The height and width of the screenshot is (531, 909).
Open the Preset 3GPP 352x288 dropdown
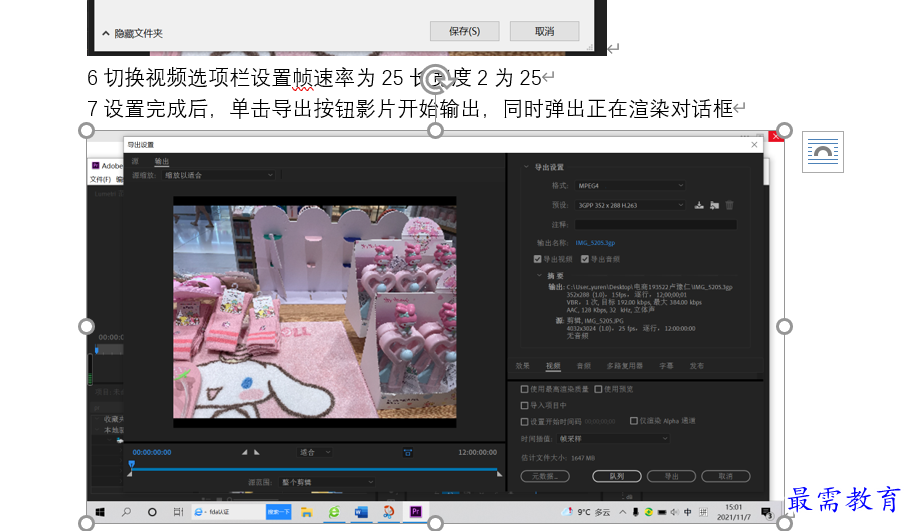630,205
